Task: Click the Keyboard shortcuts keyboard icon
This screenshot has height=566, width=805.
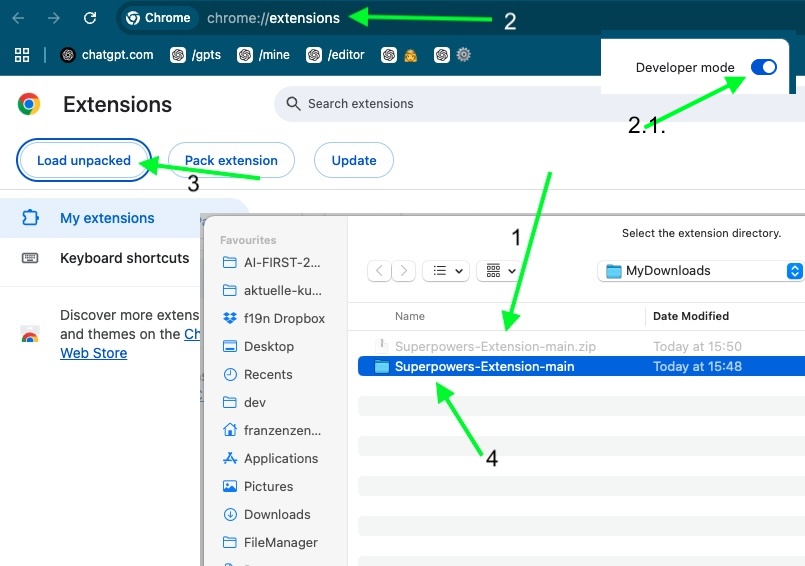Action: click(x=30, y=258)
